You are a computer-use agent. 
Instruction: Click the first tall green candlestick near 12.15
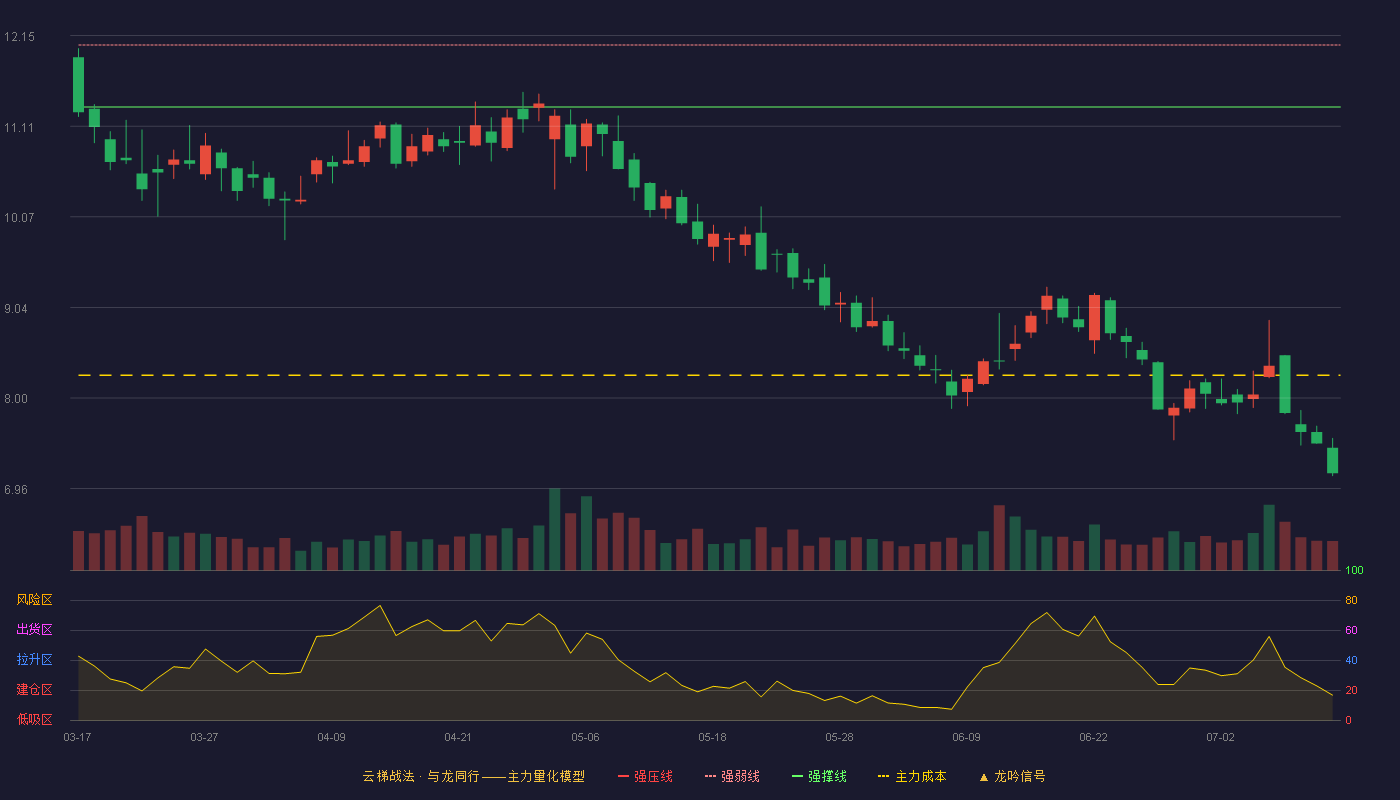(x=78, y=84)
